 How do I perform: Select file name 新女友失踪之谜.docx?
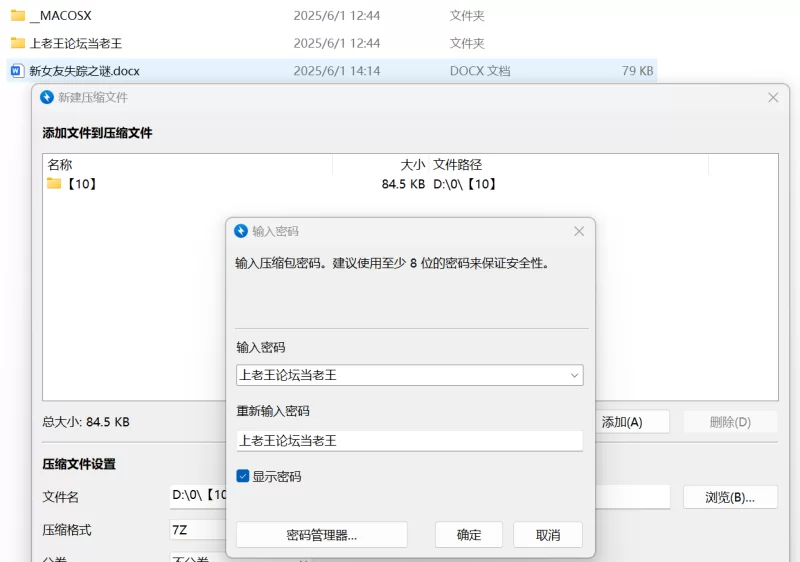coord(84,71)
